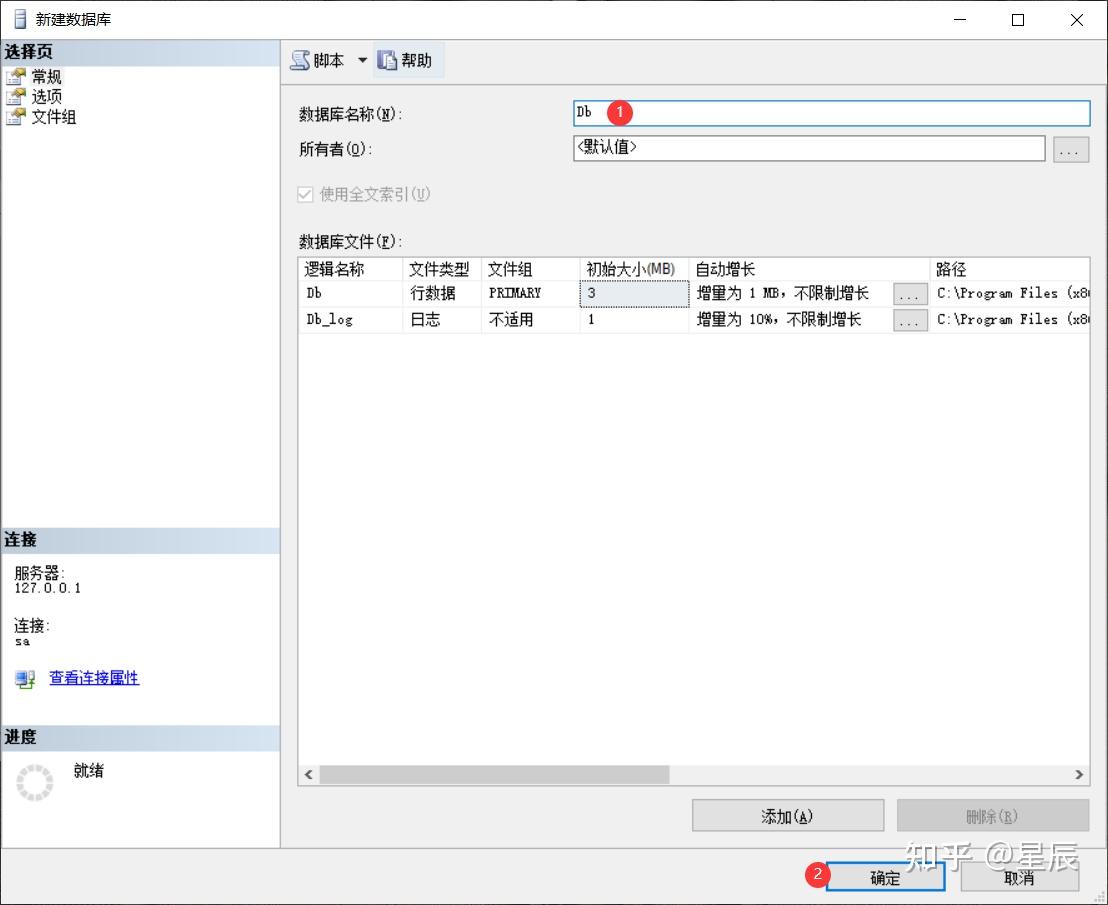Click the disabled 删除(R) button

(993, 816)
